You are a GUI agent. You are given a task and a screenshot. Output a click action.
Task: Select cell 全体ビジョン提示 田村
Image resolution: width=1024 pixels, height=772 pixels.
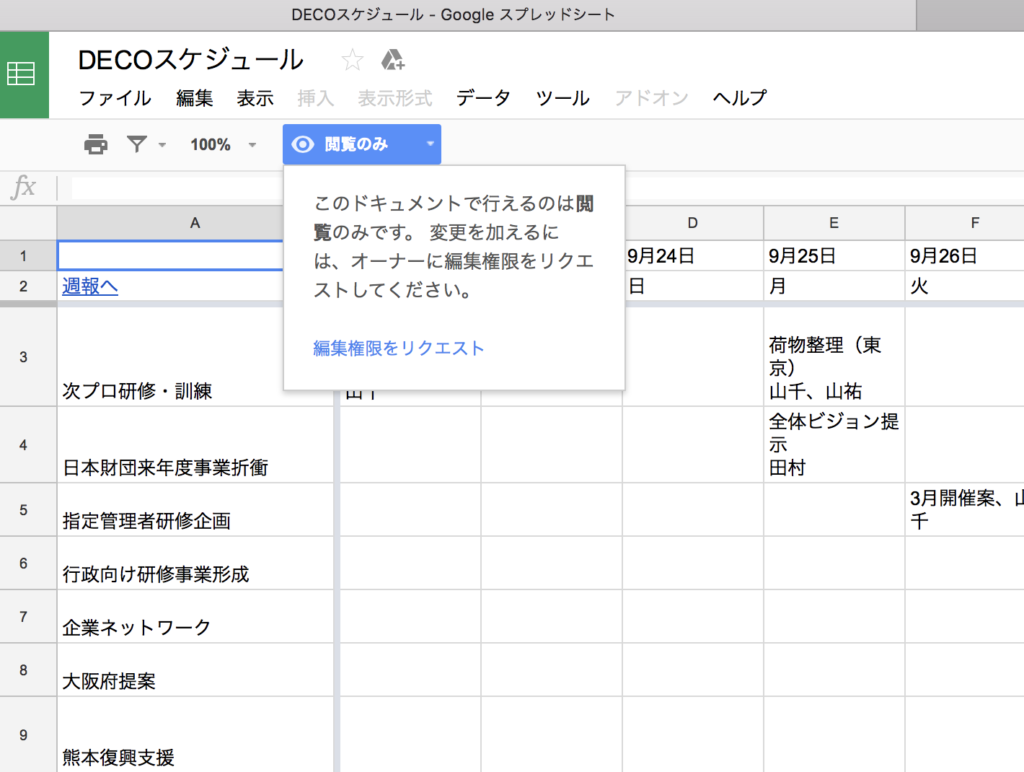tap(834, 445)
